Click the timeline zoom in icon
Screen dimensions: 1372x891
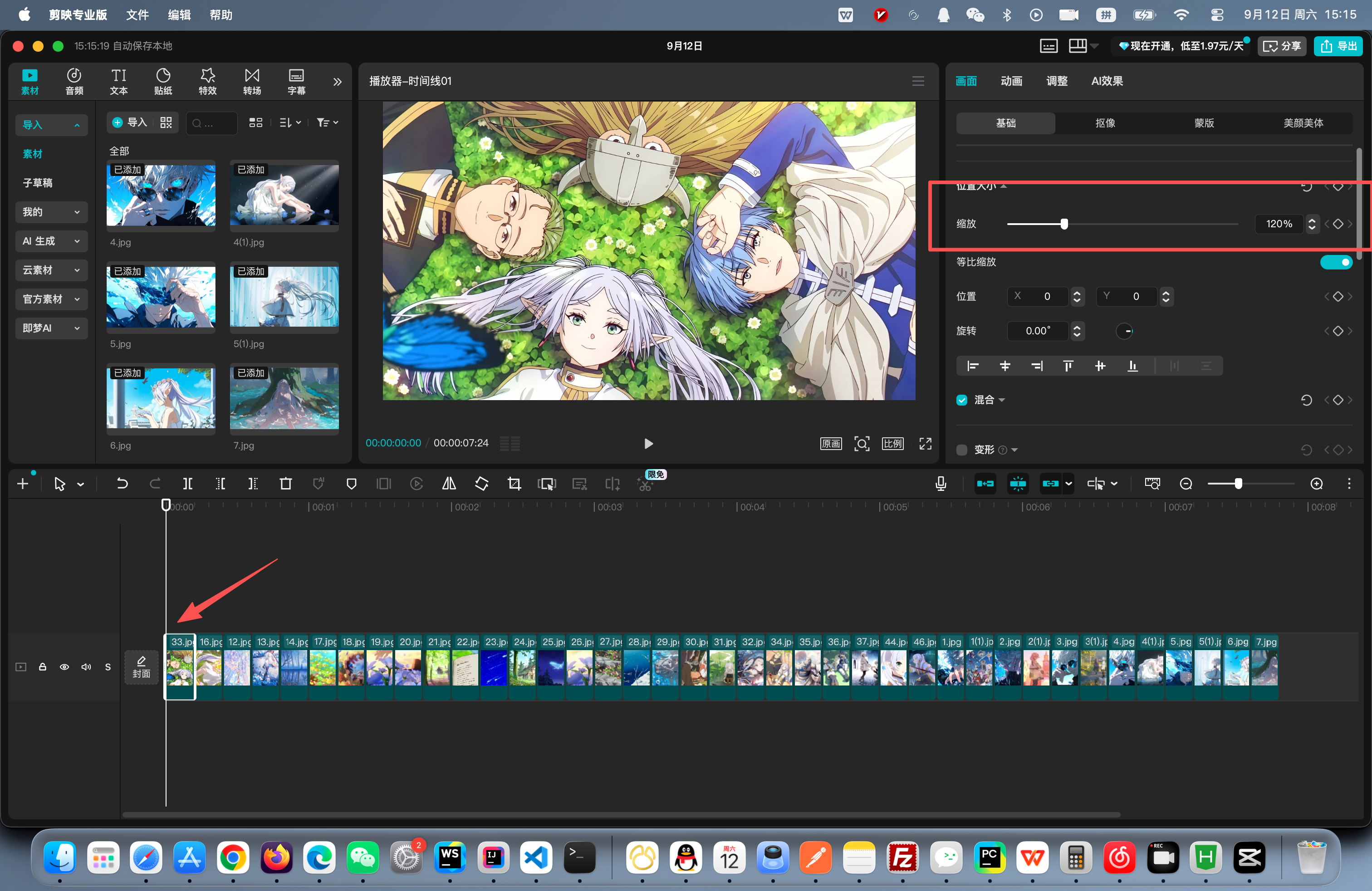click(x=1316, y=484)
